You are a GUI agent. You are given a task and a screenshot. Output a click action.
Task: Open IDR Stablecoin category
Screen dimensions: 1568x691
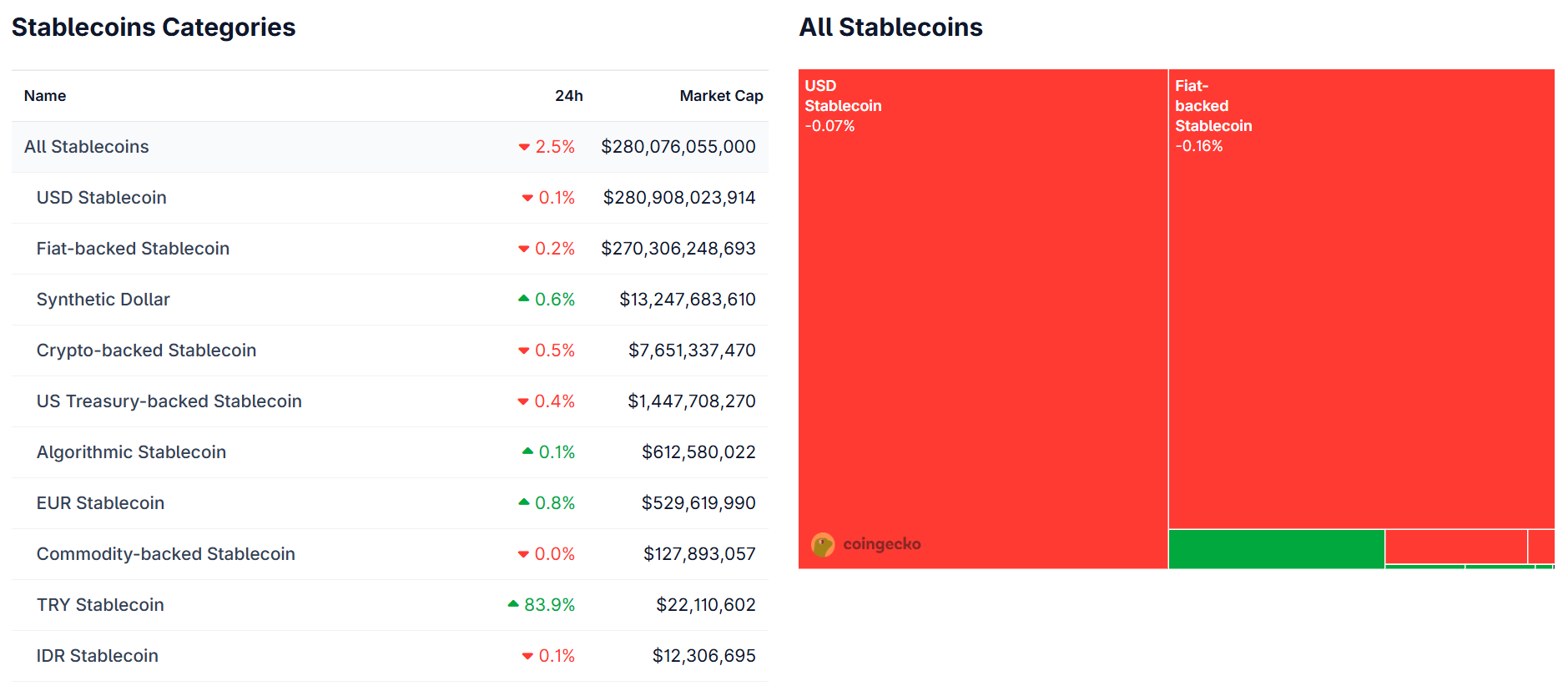pyautogui.click(x=97, y=656)
